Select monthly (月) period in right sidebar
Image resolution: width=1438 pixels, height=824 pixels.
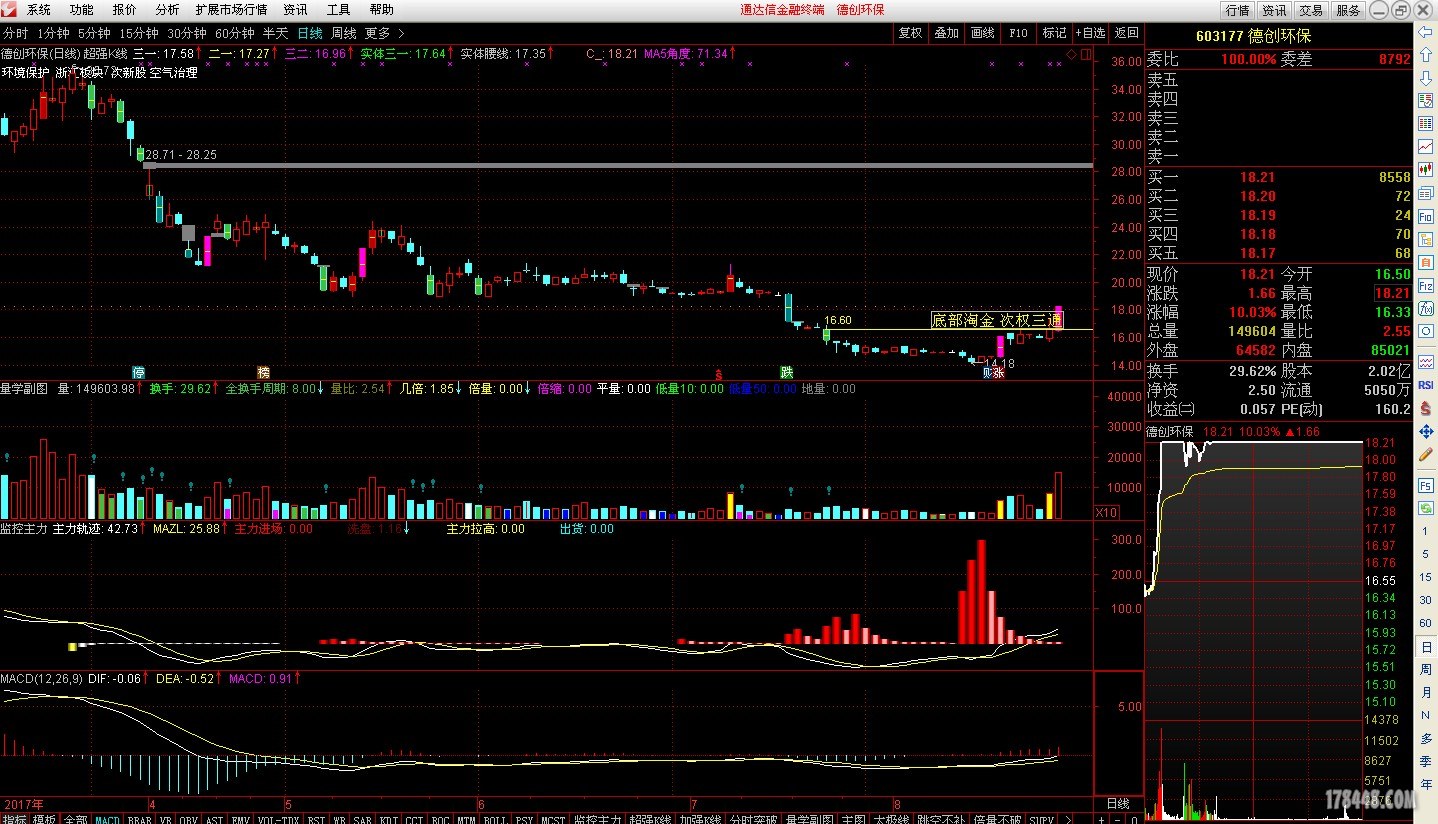tap(1426, 693)
